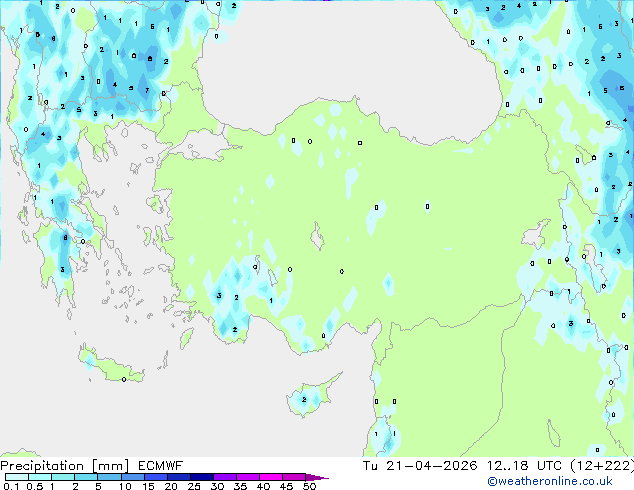634x490 pixels.
Task: Click the legend label "45"
Action: pos(286,486)
